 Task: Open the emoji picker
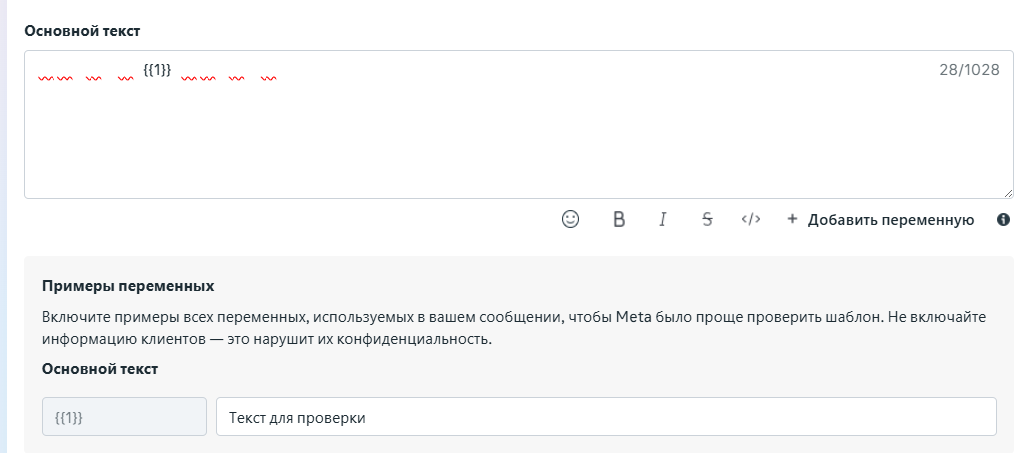click(570, 219)
